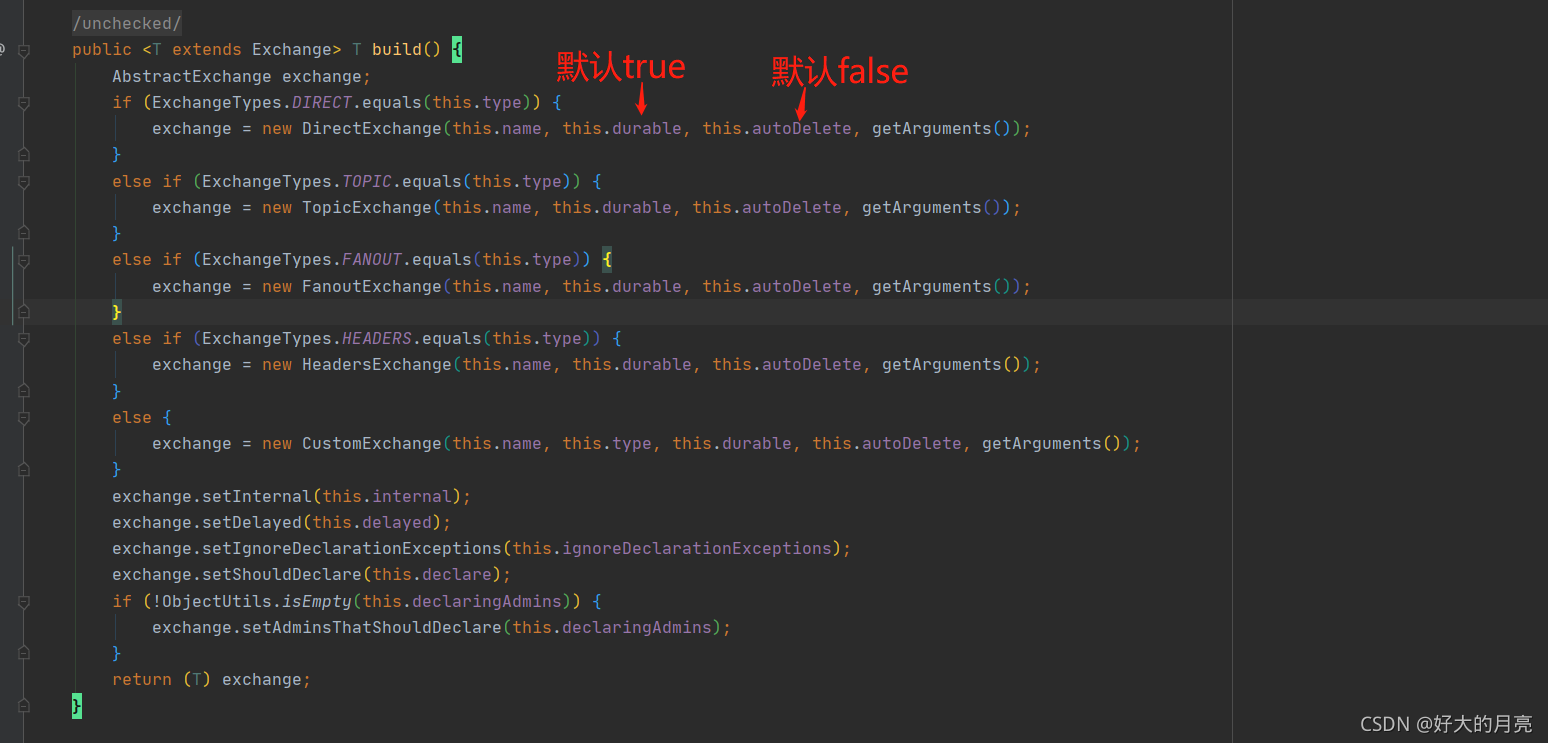Click the /unchecked/ folded annotation text

point(127,23)
